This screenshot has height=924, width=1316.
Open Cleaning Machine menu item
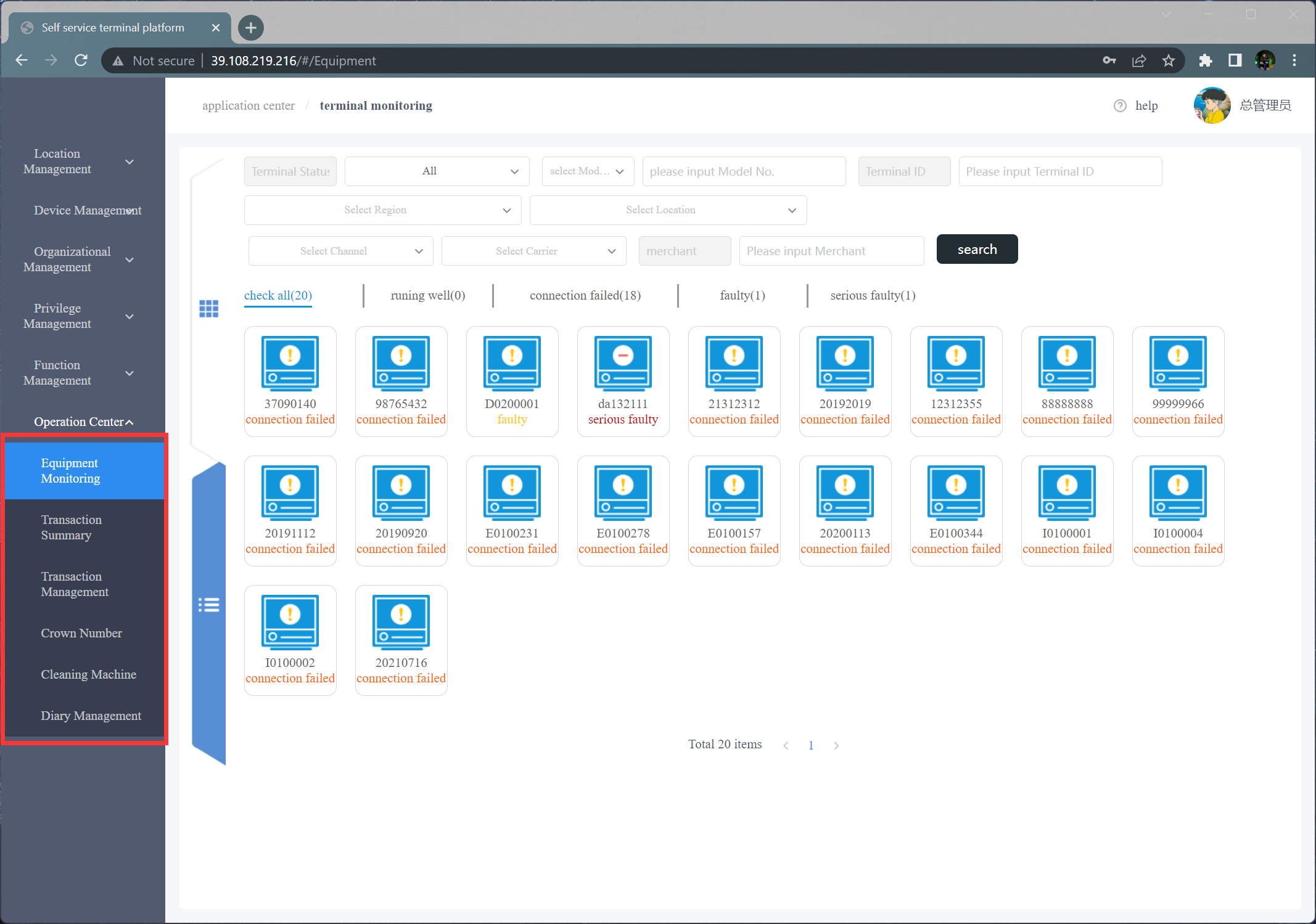pos(84,674)
